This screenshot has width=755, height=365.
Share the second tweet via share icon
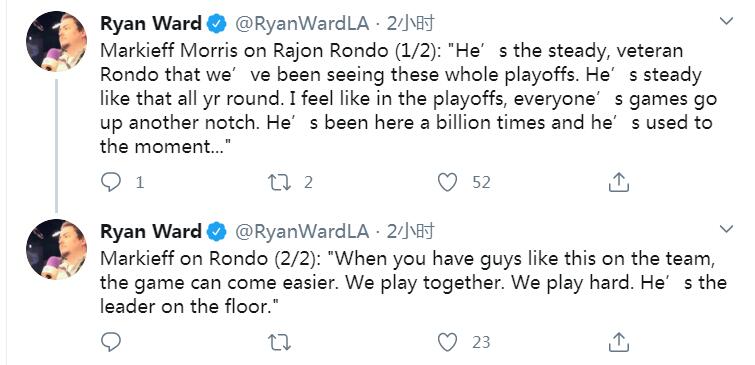click(619, 342)
